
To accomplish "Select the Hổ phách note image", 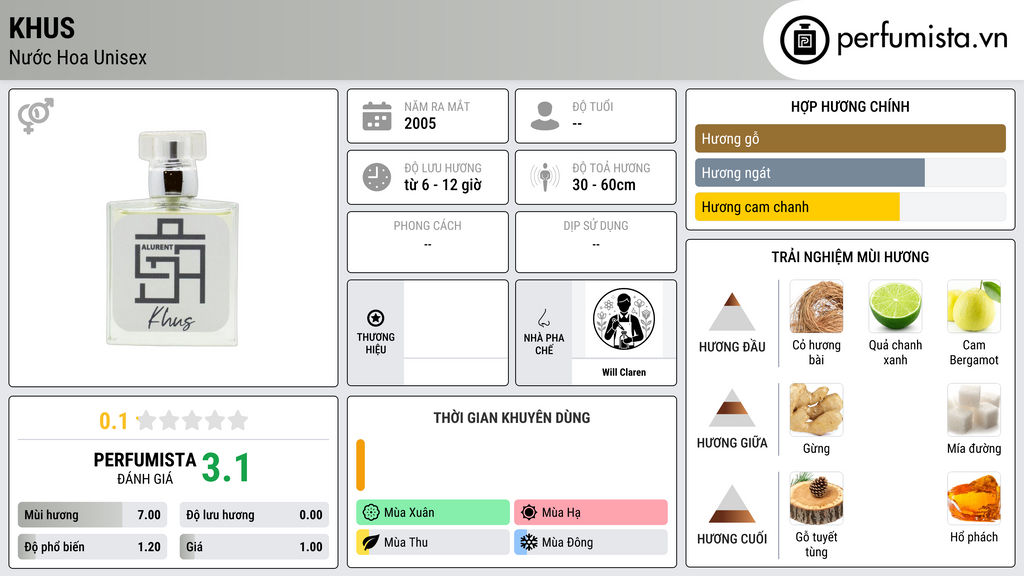I will pyautogui.click(x=974, y=499).
